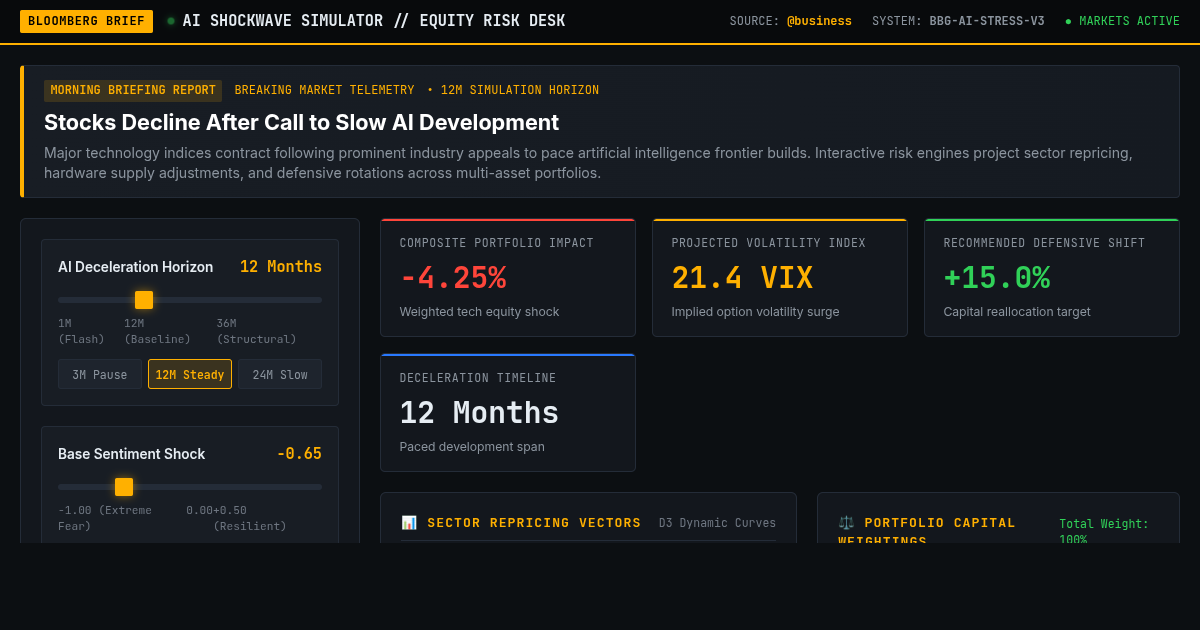Click the Weighted tech equity shock caption
Image resolution: width=1200 pixels, height=630 pixels.
pos(479,312)
